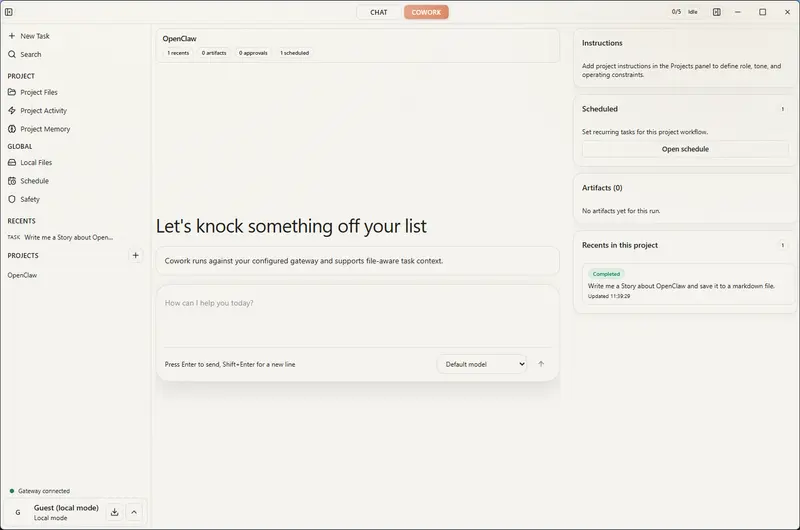800x530 pixels.
Task: Switch to the CHAT tab
Action: pos(379,12)
